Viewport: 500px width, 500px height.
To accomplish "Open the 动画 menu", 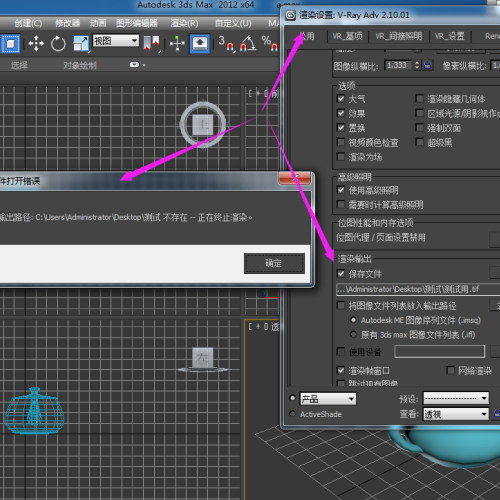I will pos(98,23).
